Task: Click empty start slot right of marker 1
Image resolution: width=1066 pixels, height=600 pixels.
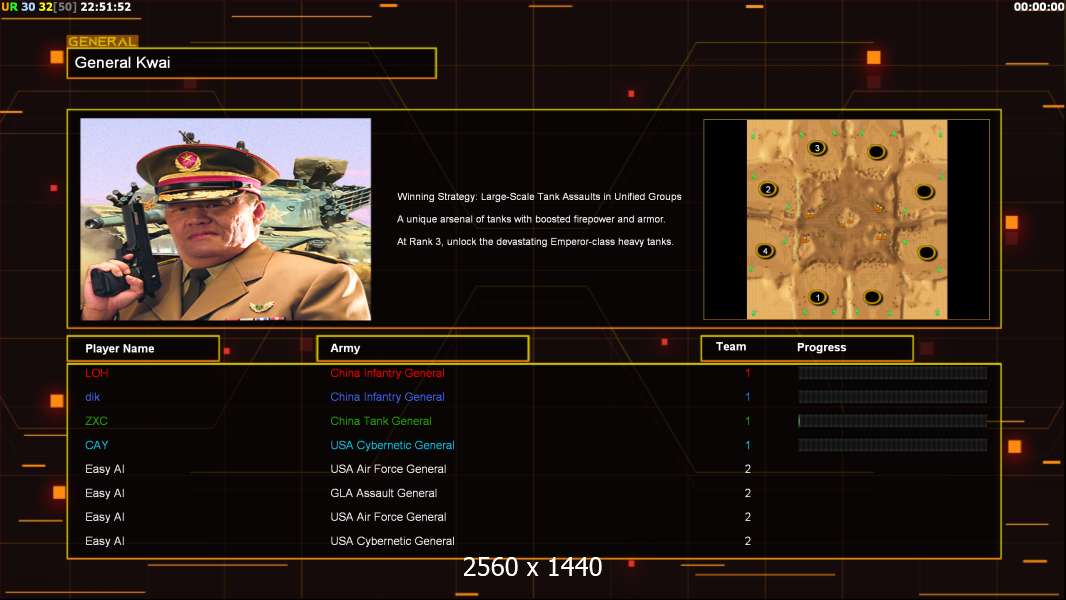Action: point(872,297)
